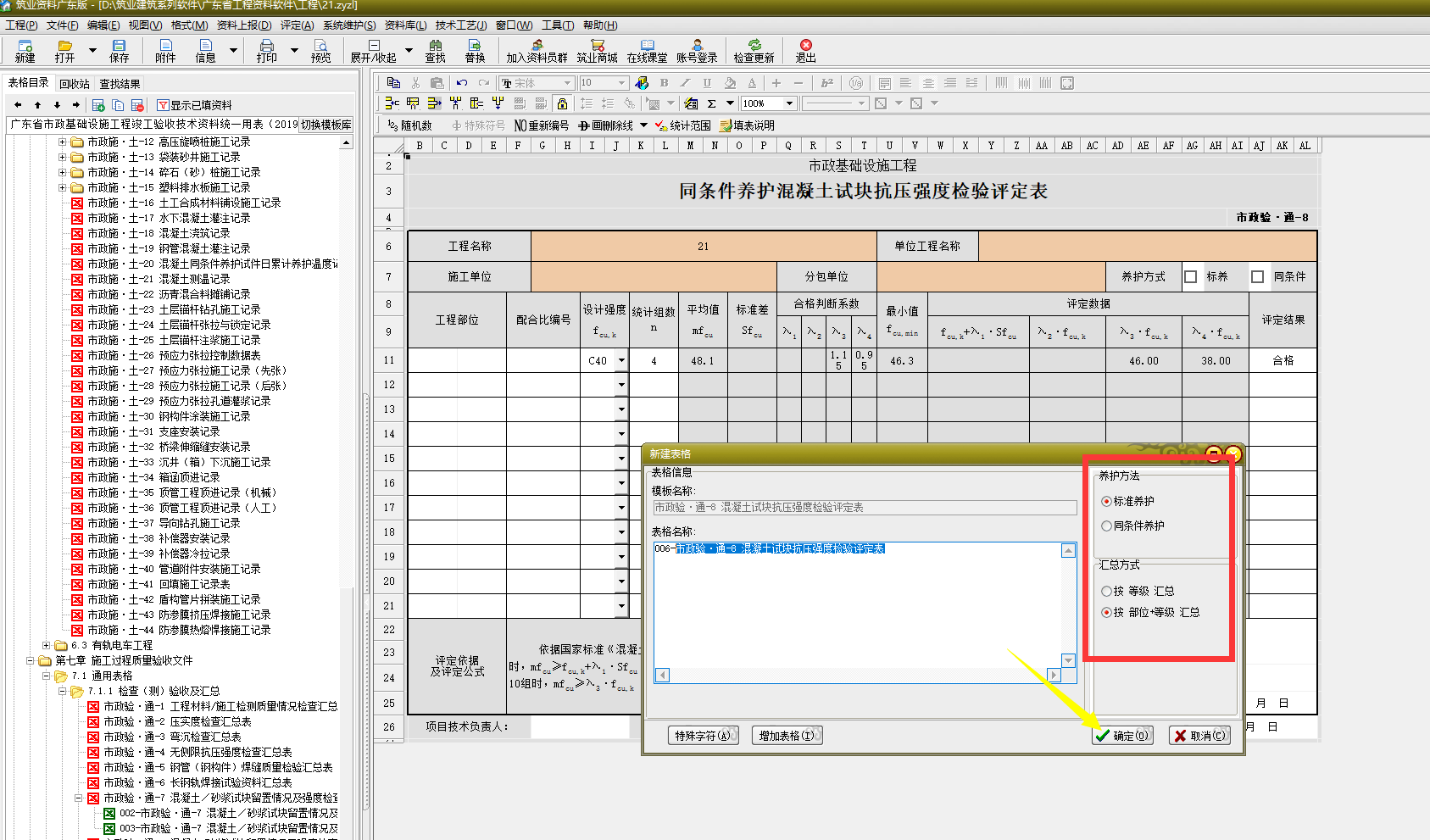Image resolution: width=1430 pixels, height=840 pixels.
Task: Open the C40 design strength dropdown
Action: 621,361
